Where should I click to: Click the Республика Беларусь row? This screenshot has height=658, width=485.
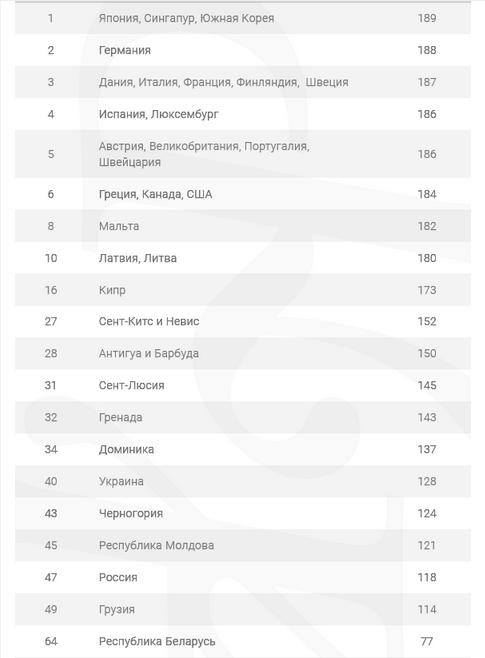pos(243,641)
